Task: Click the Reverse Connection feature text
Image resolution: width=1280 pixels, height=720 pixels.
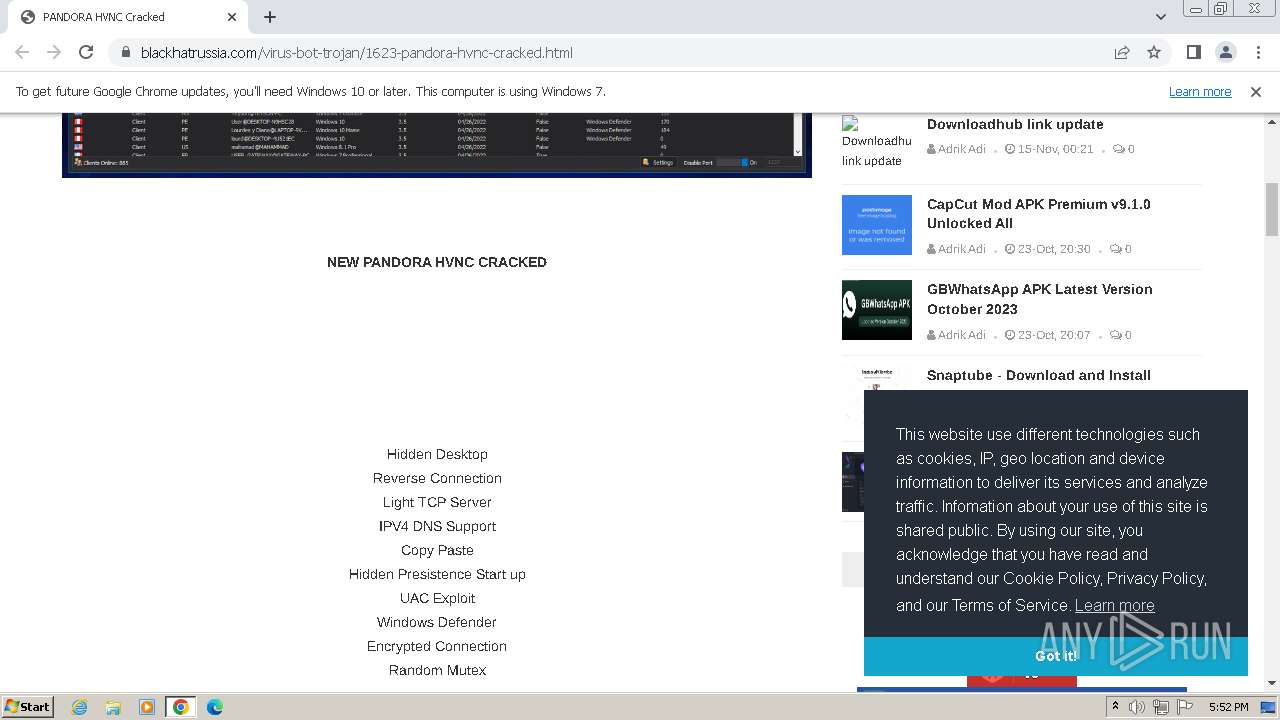Action: pyautogui.click(x=437, y=478)
